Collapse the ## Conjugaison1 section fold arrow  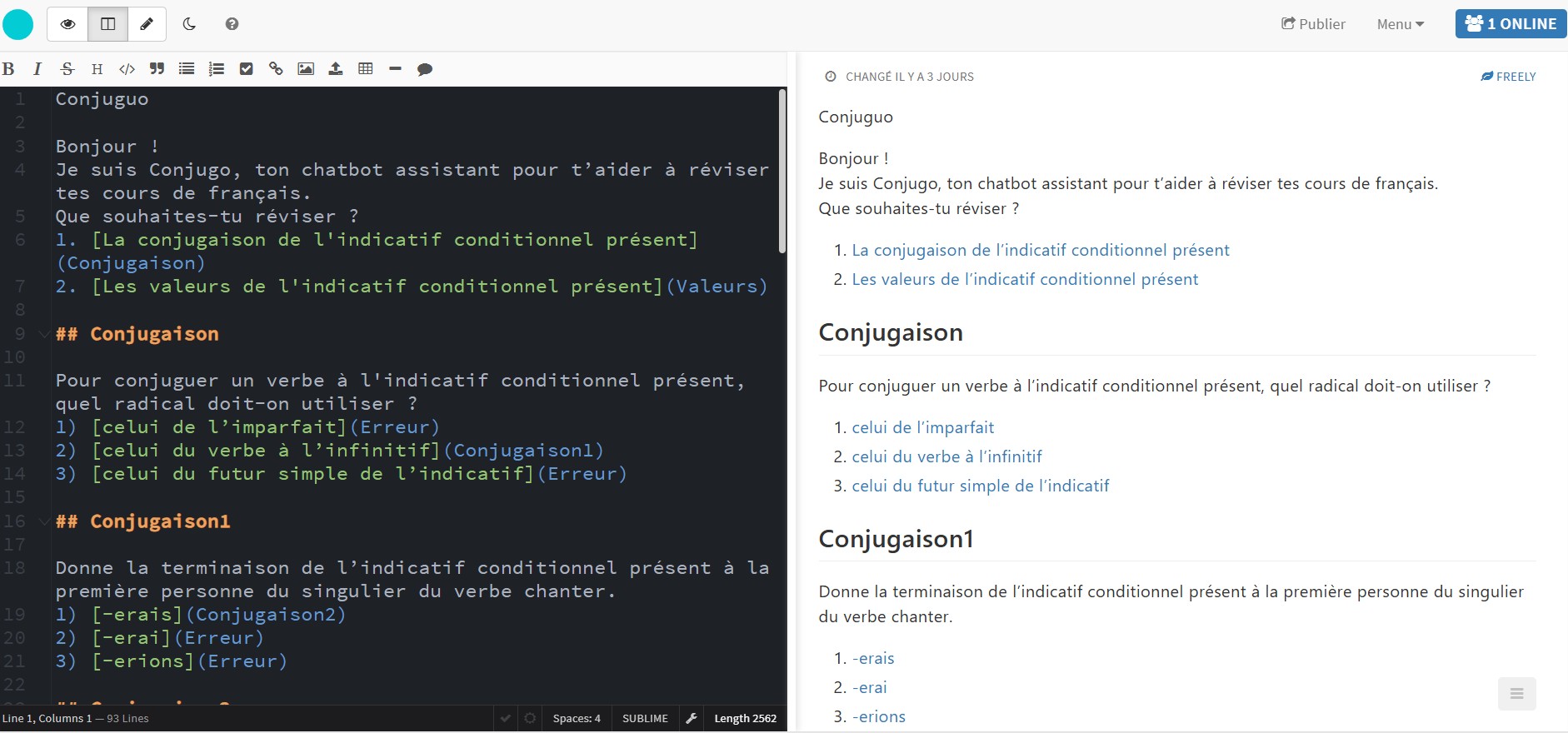(x=43, y=522)
